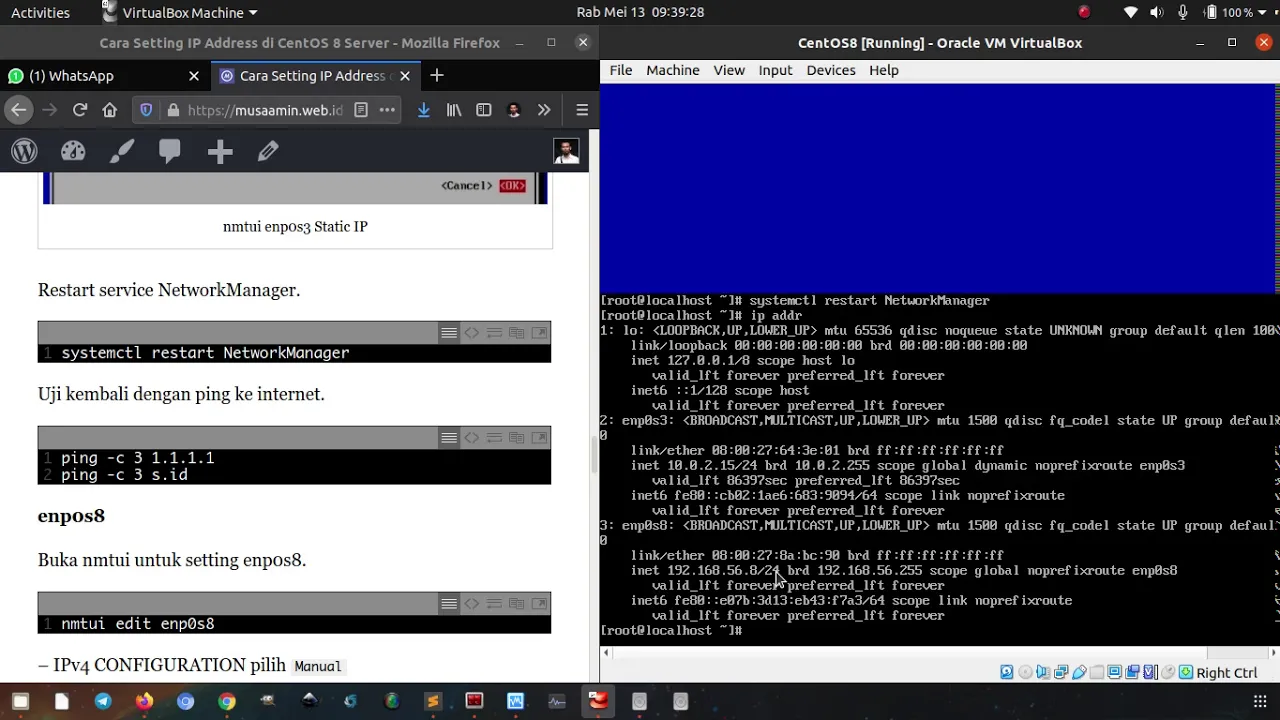
Task: Open the clock and calendar Rab Mei 13
Action: [x=640, y=12]
